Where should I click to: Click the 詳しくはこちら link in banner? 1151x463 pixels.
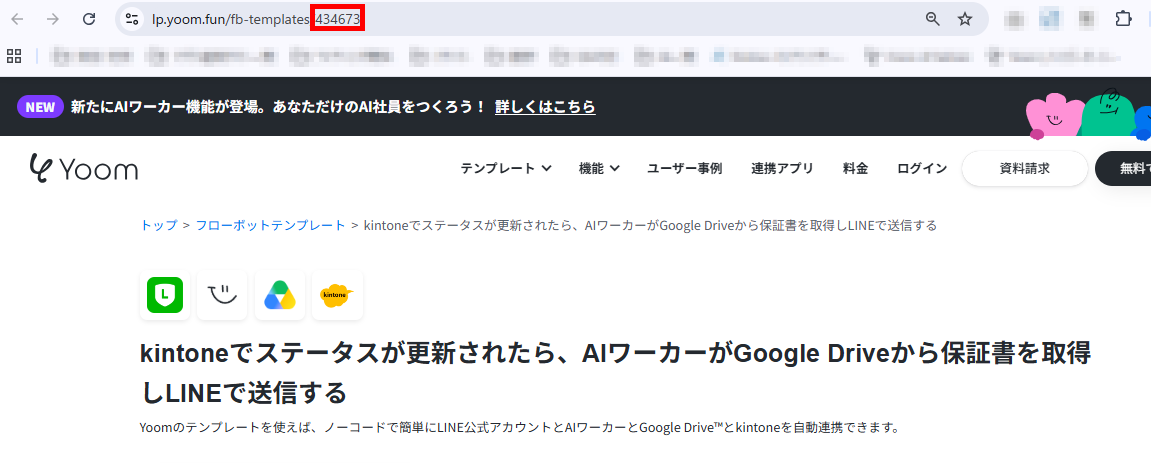545,107
